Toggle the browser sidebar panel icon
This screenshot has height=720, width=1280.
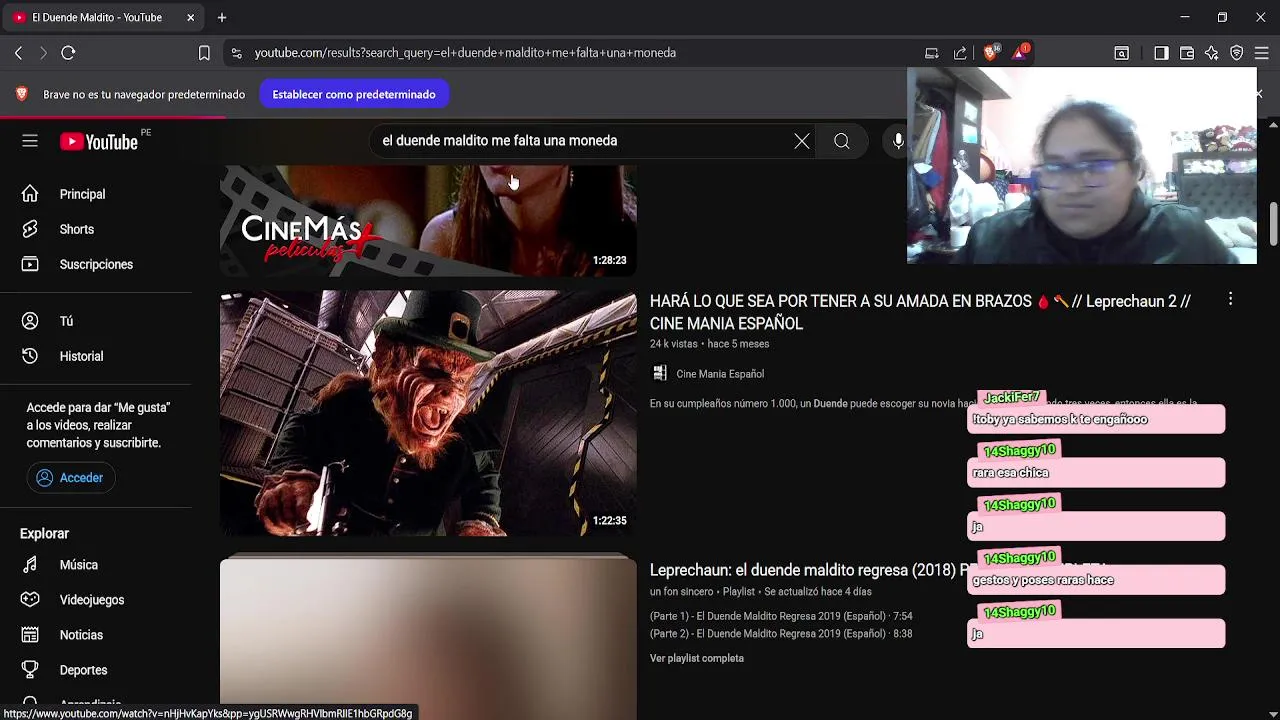tap(1161, 53)
